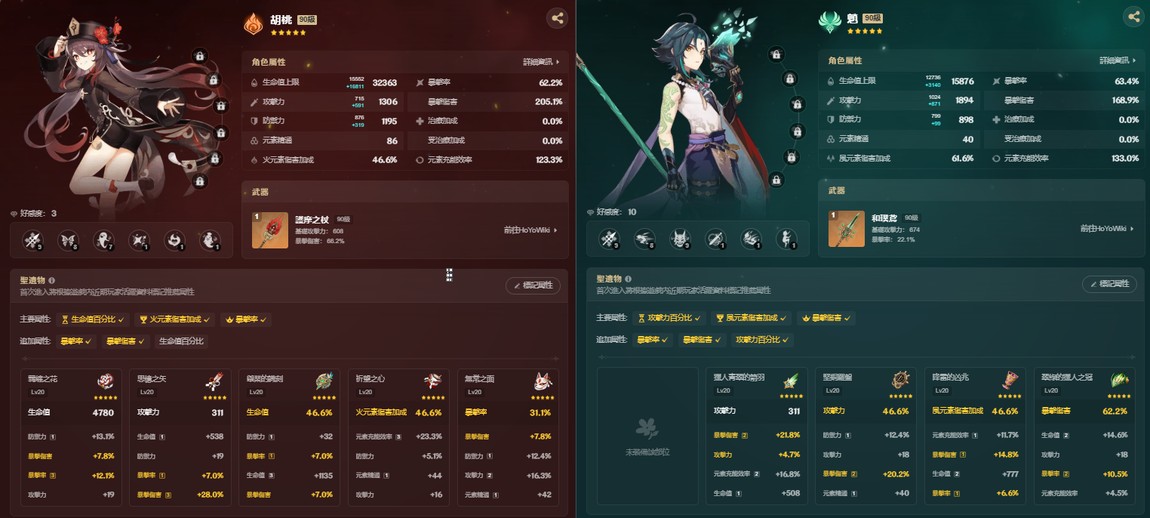Screen dimensions: 1150x518
Task: Click the info icon next to 聖遺物 on Hu Tao's panel
Action: point(52,280)
